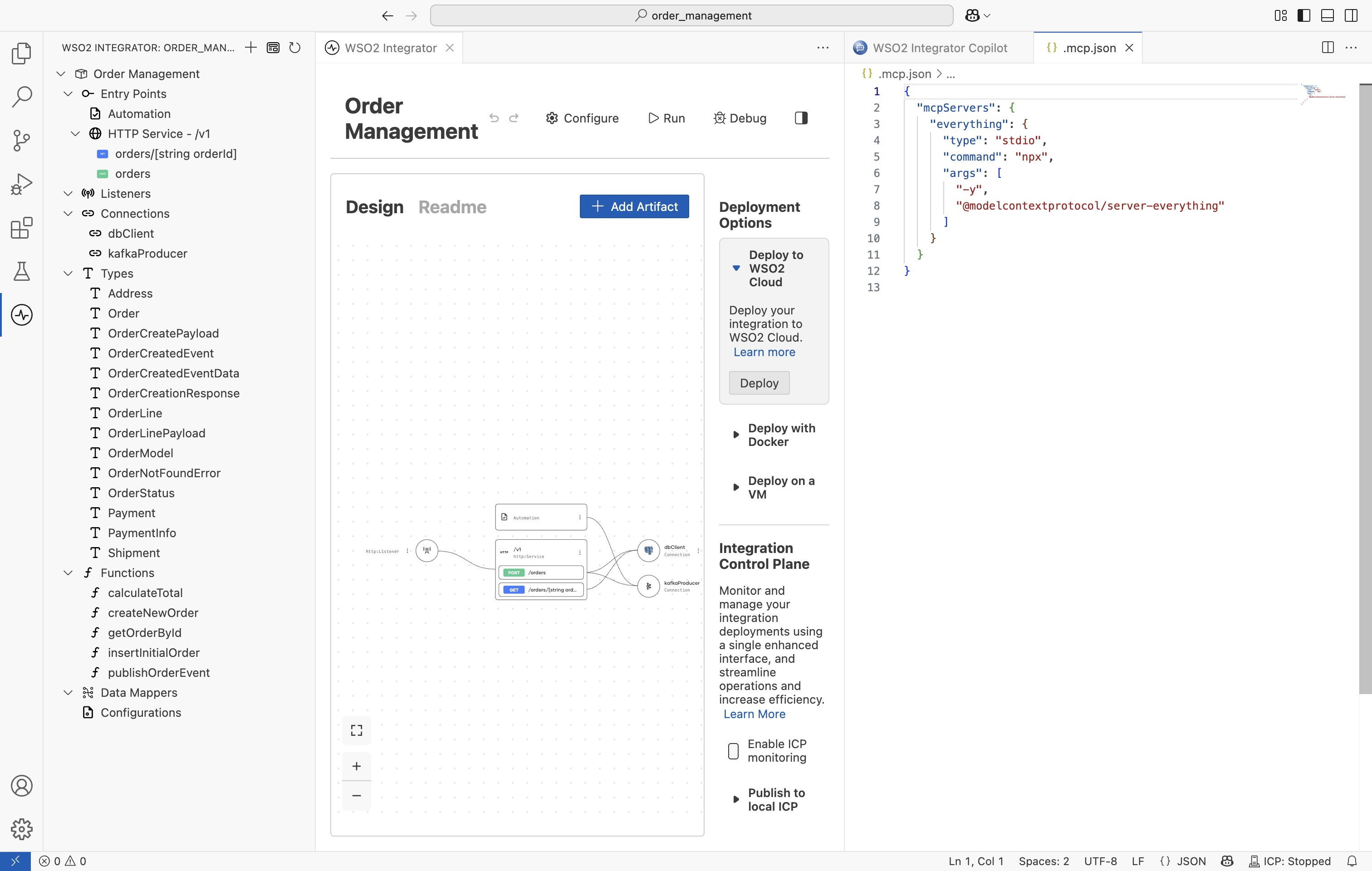Image resolution: width=1372 pixels, height=871 pixels.
Task: Zoom in the design diagram
Action: [357, 766]
